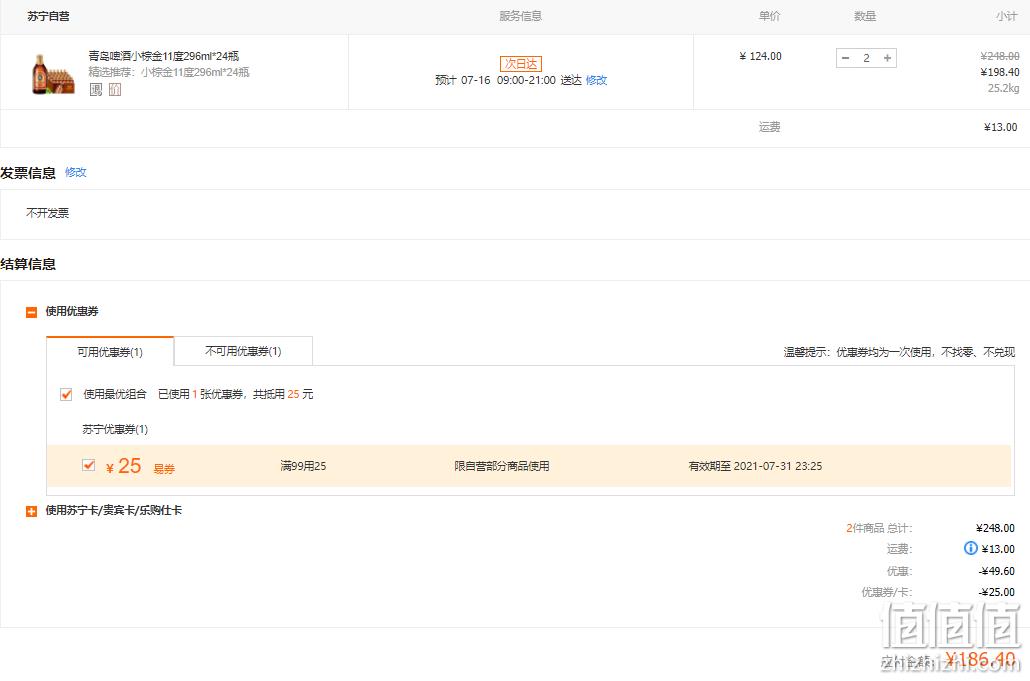Viewport: 1030px width, 681px height.
Task: Click the 服务信息 column header
Action: coord(520,16)
